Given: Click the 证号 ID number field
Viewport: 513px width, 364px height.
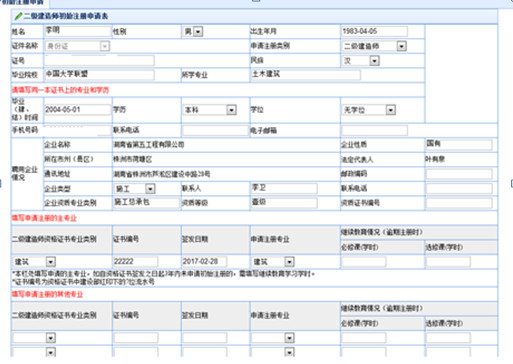Looking at the screenshot, I should [99, 60].
